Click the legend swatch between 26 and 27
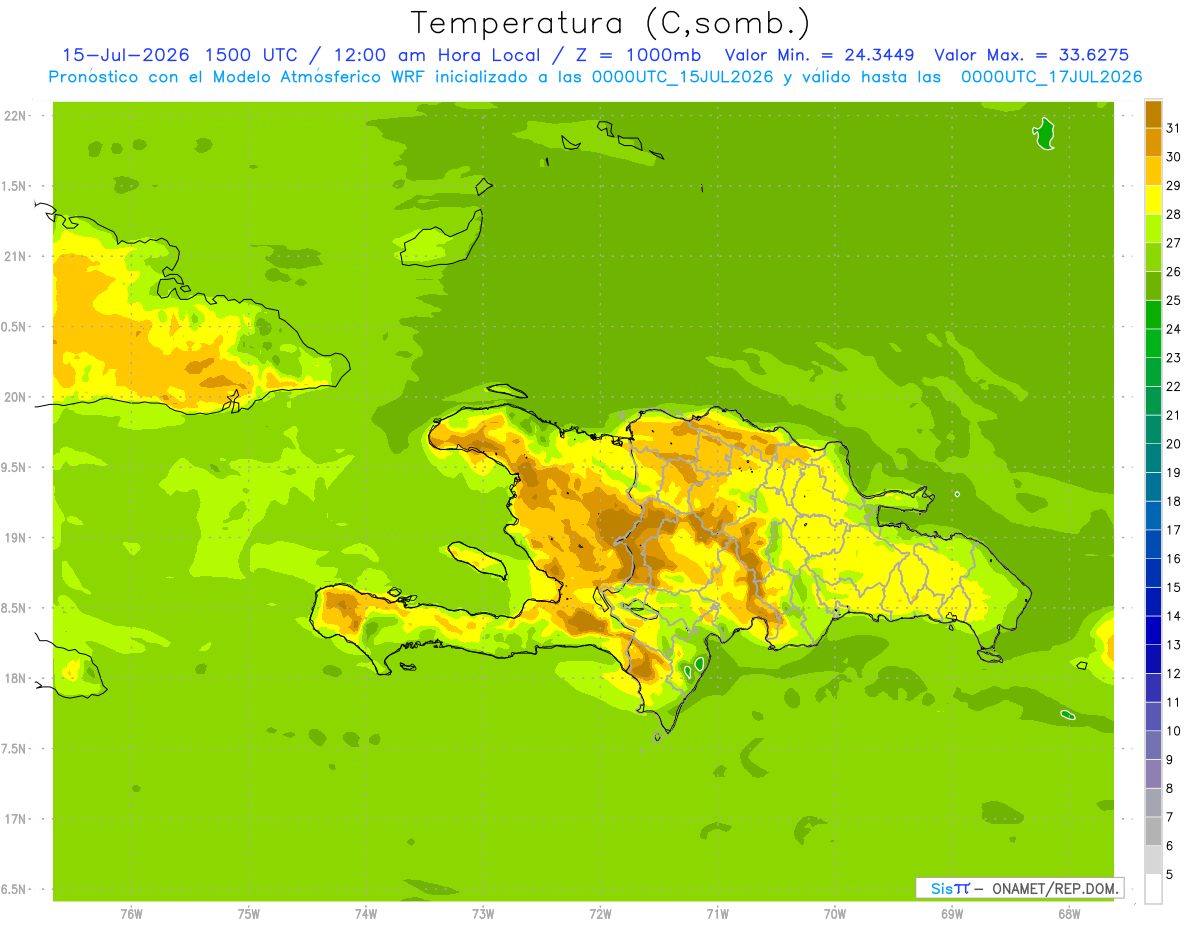This screenshot has height=927, width=1200. [x=1153, y=257]
